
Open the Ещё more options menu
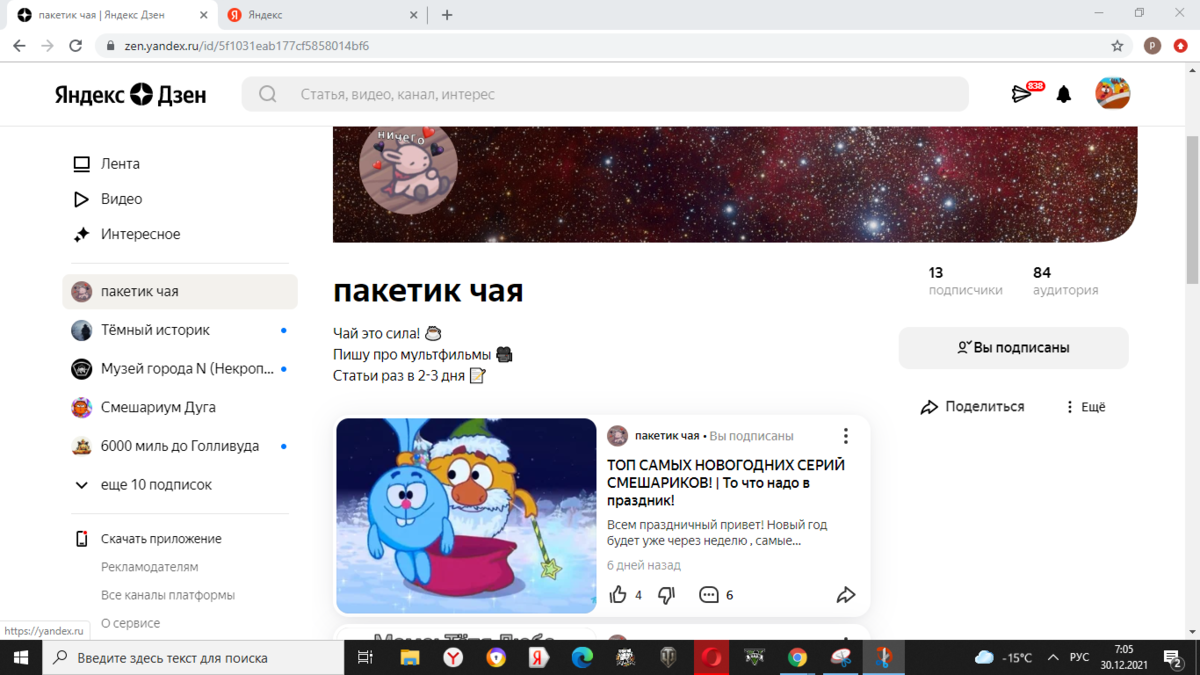point(1085,407)
